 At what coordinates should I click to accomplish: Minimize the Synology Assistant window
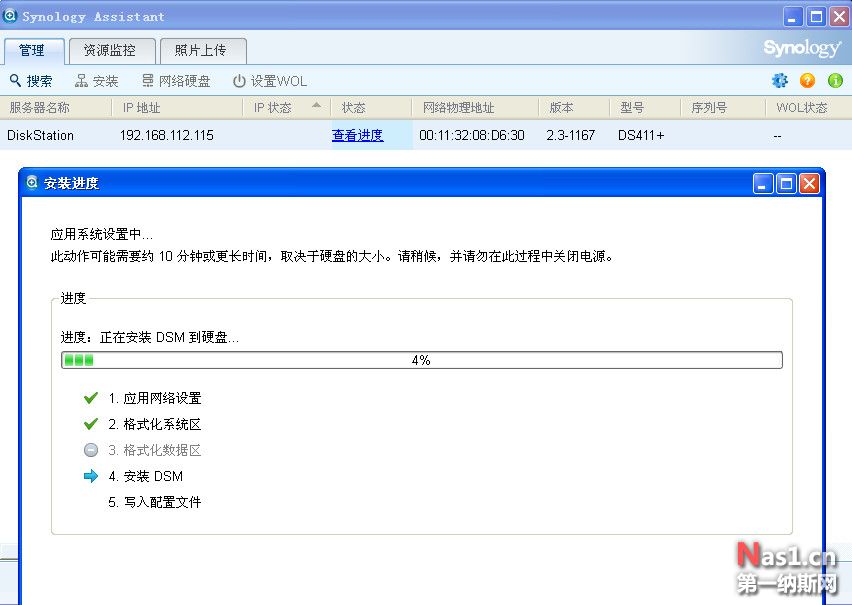click(x=793, y=17)
